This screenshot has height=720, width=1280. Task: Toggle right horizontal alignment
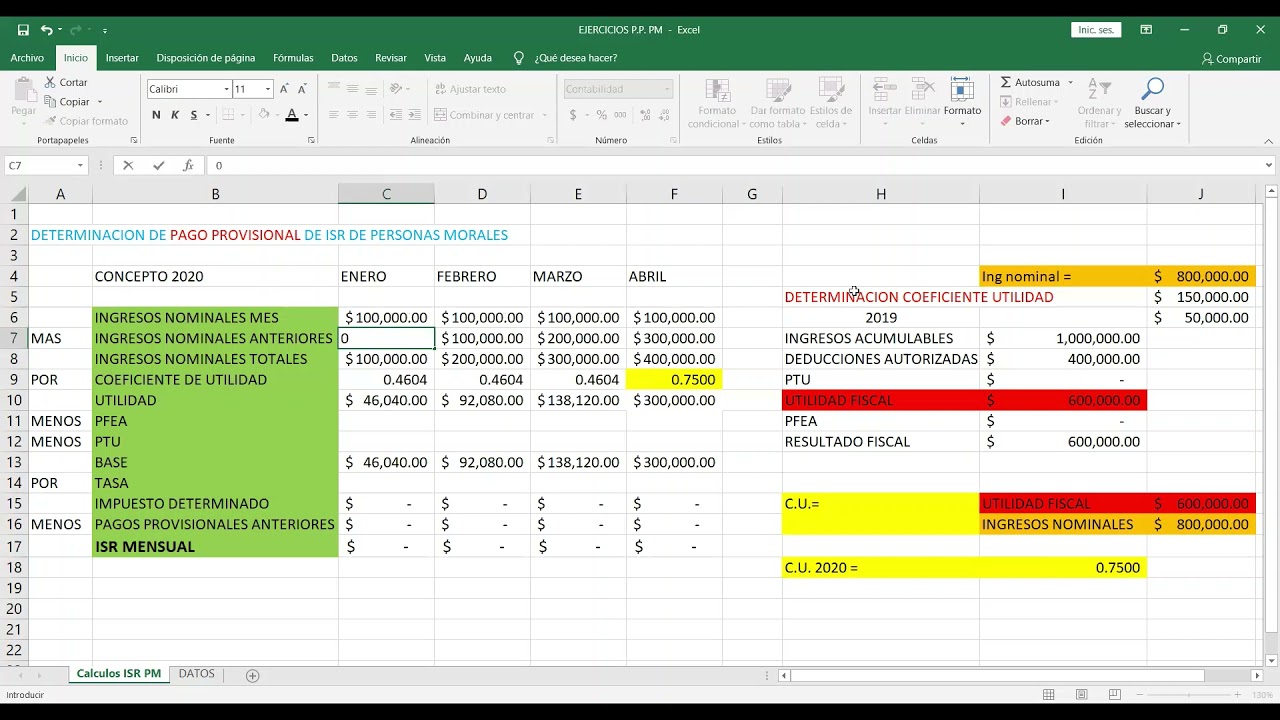click(x=370, y=115)
